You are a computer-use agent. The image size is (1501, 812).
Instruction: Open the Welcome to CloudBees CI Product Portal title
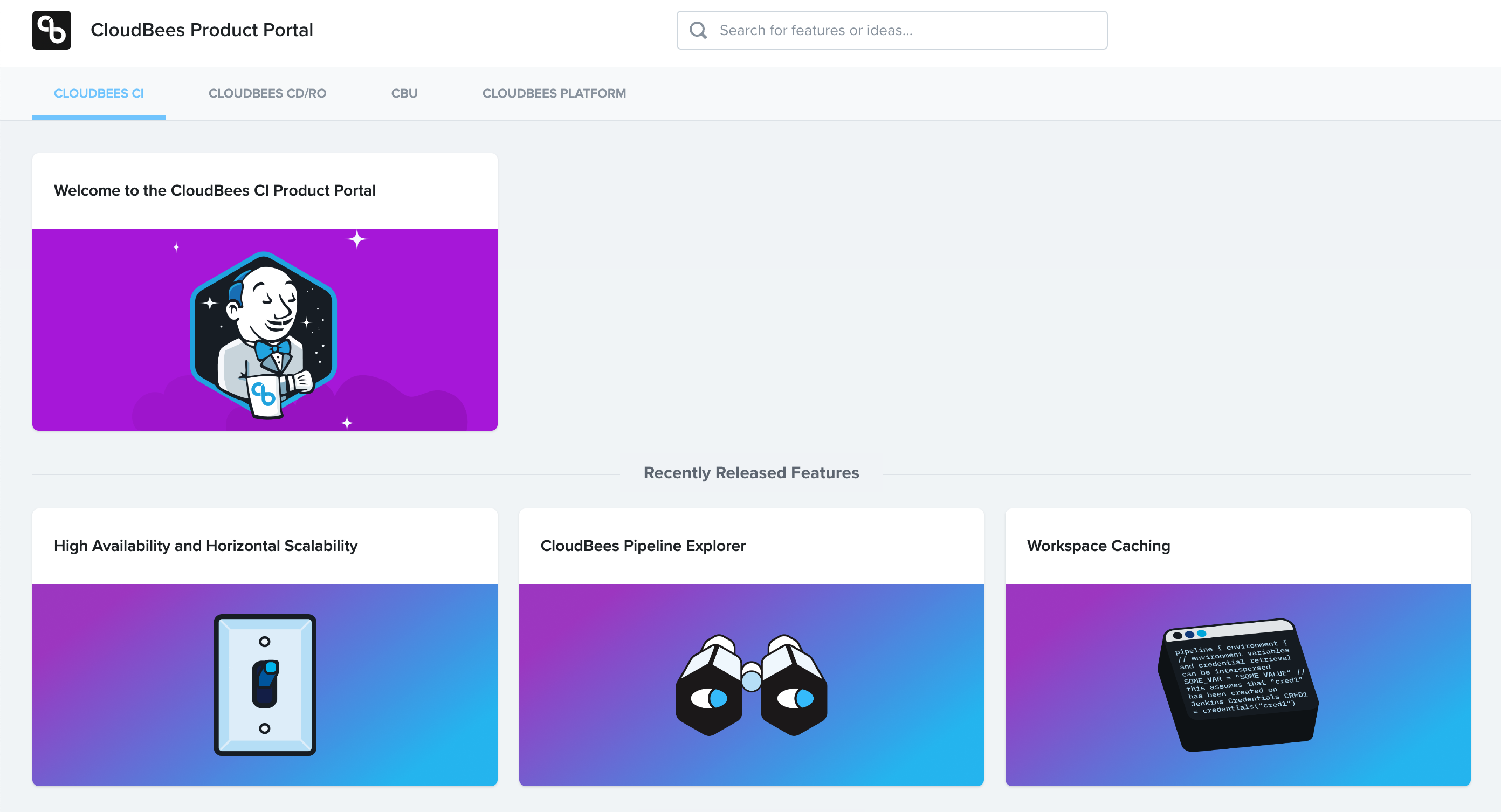point(215,191)
